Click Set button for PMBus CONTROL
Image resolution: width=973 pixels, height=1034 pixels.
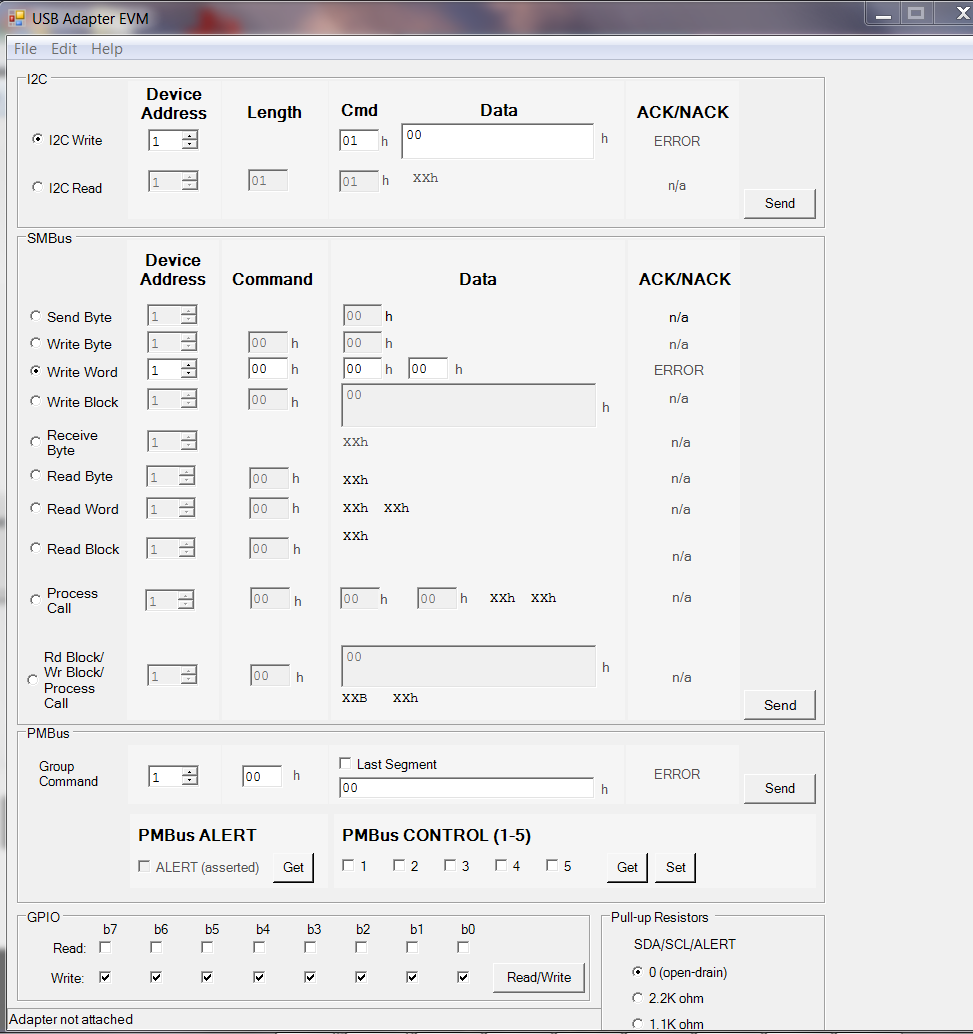pyautogui.click(x=675, y=867)
